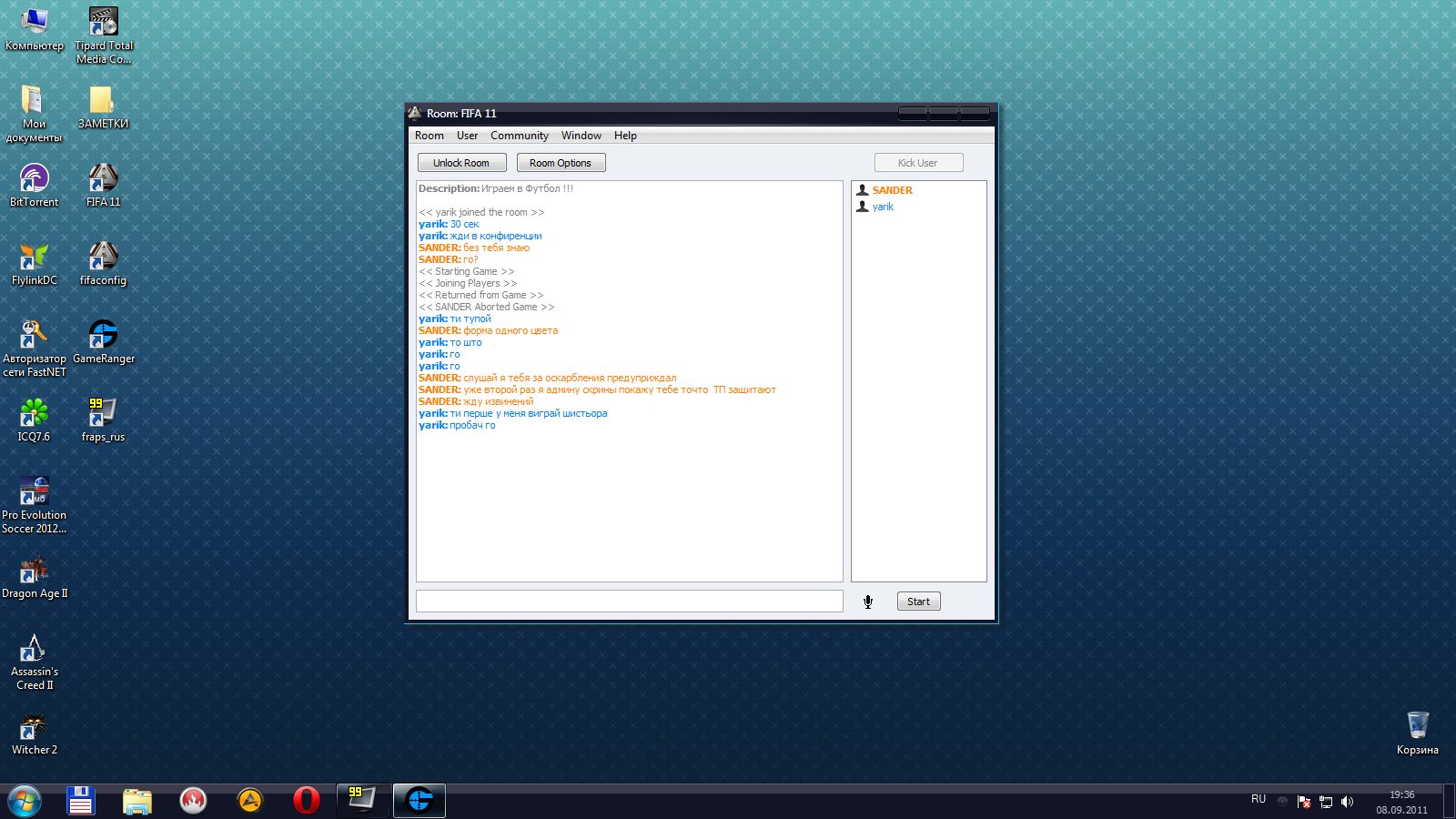
Task: Open Tipard Total Media Converter icon
Action: pyautogui.click(x=104, y=35)
